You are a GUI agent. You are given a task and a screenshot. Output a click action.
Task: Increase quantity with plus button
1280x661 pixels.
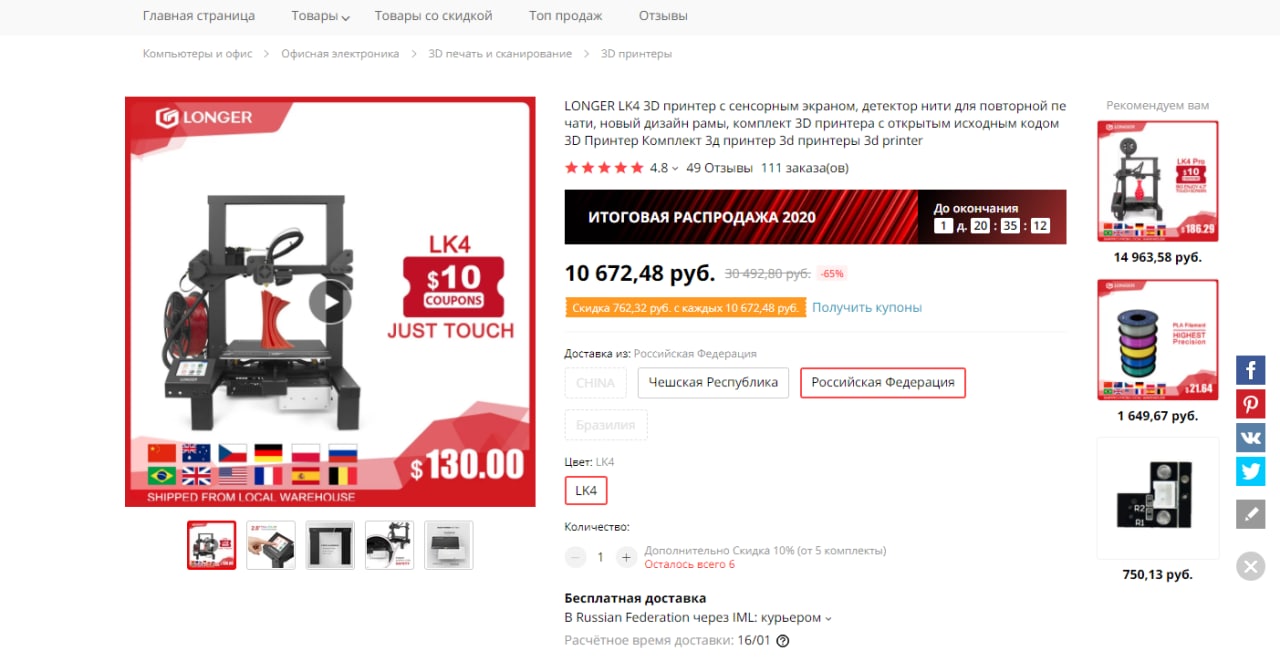coord(626,557)
